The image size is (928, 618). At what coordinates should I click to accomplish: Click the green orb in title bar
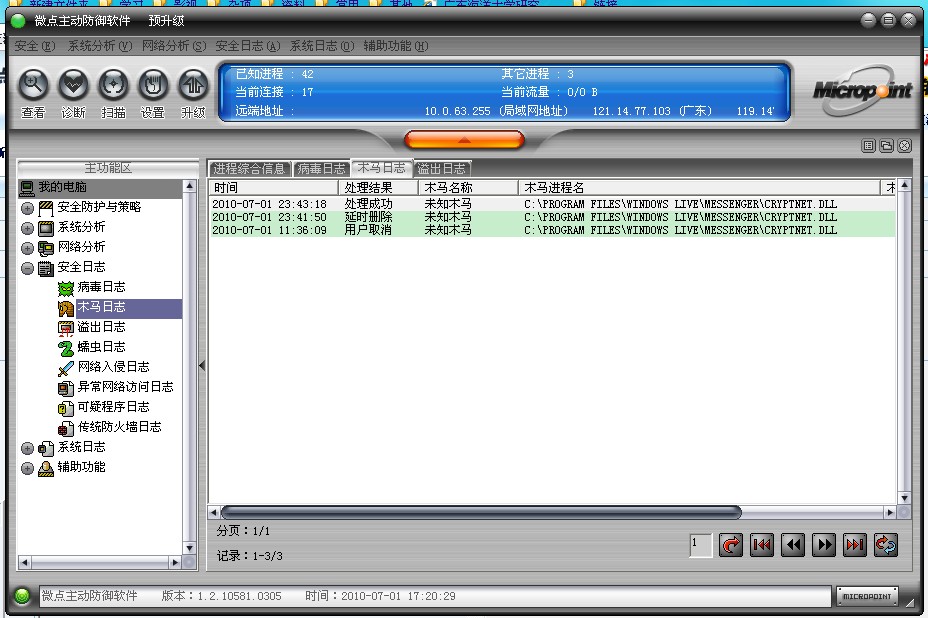click(18, 21)
